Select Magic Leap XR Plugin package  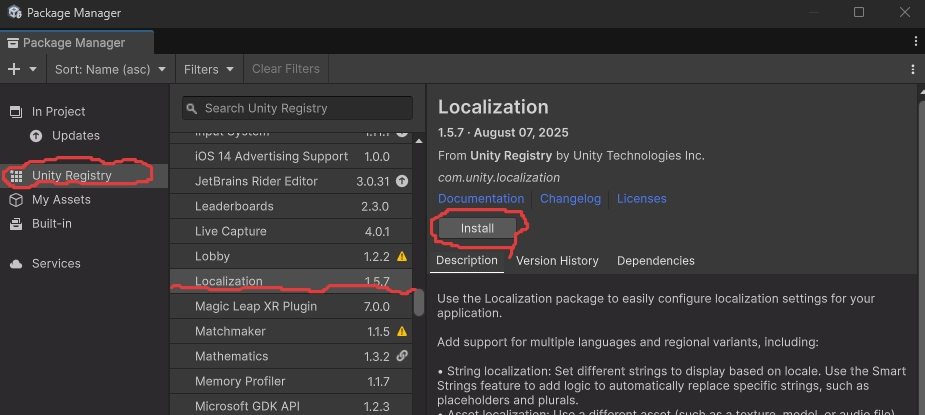[x=291, y=306]
